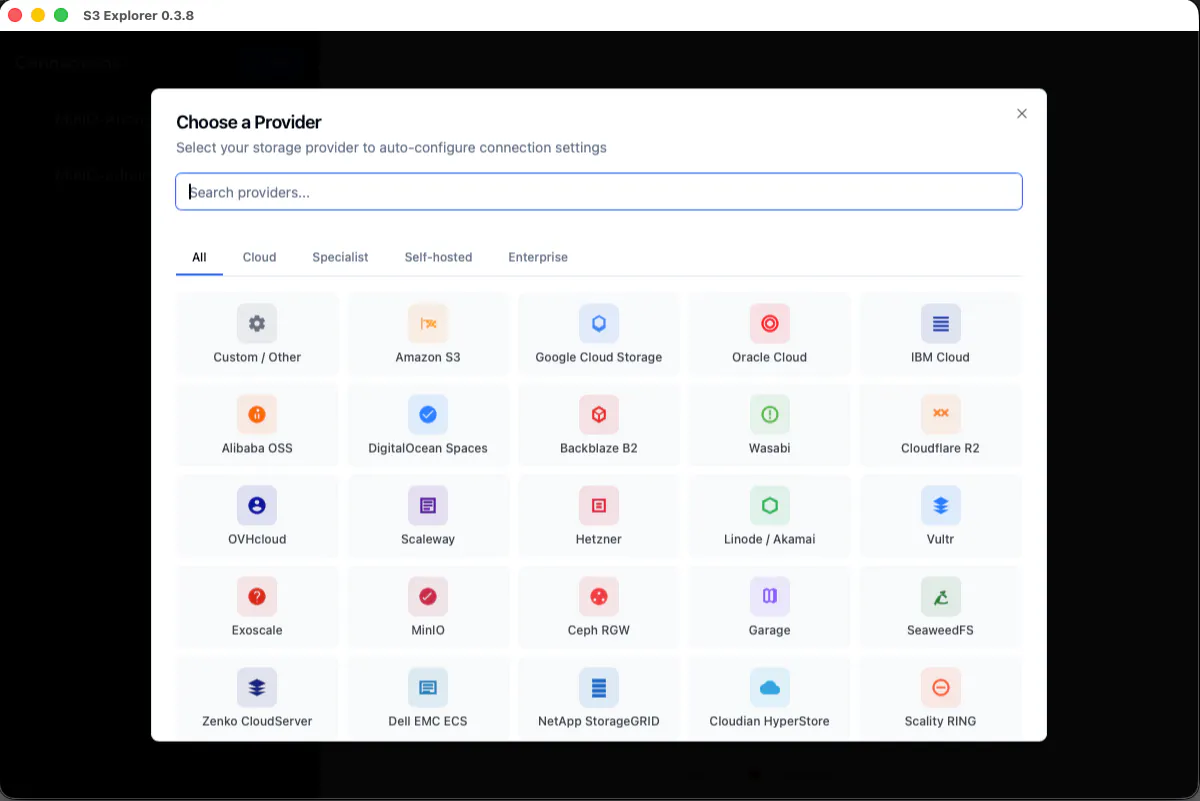Choose the Backblaze B2 icon
Screen dimensions: 1200x801
point(599,414)
